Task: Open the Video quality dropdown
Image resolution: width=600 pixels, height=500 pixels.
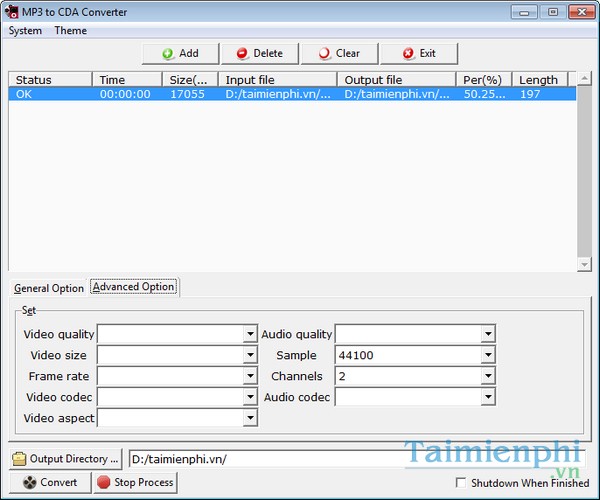Action: tap(250, 334)
